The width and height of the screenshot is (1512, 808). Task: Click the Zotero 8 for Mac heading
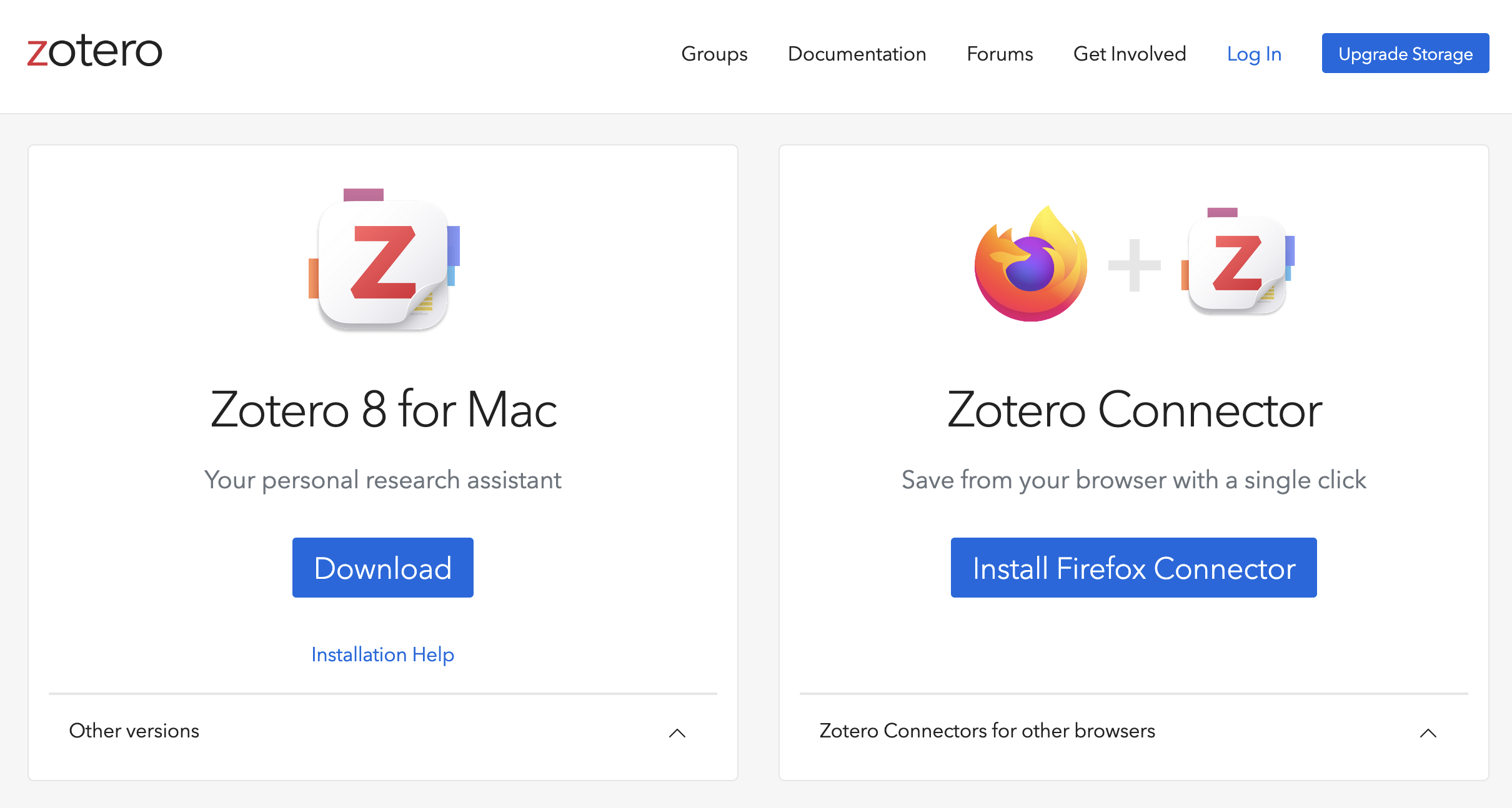pos(384,410)
